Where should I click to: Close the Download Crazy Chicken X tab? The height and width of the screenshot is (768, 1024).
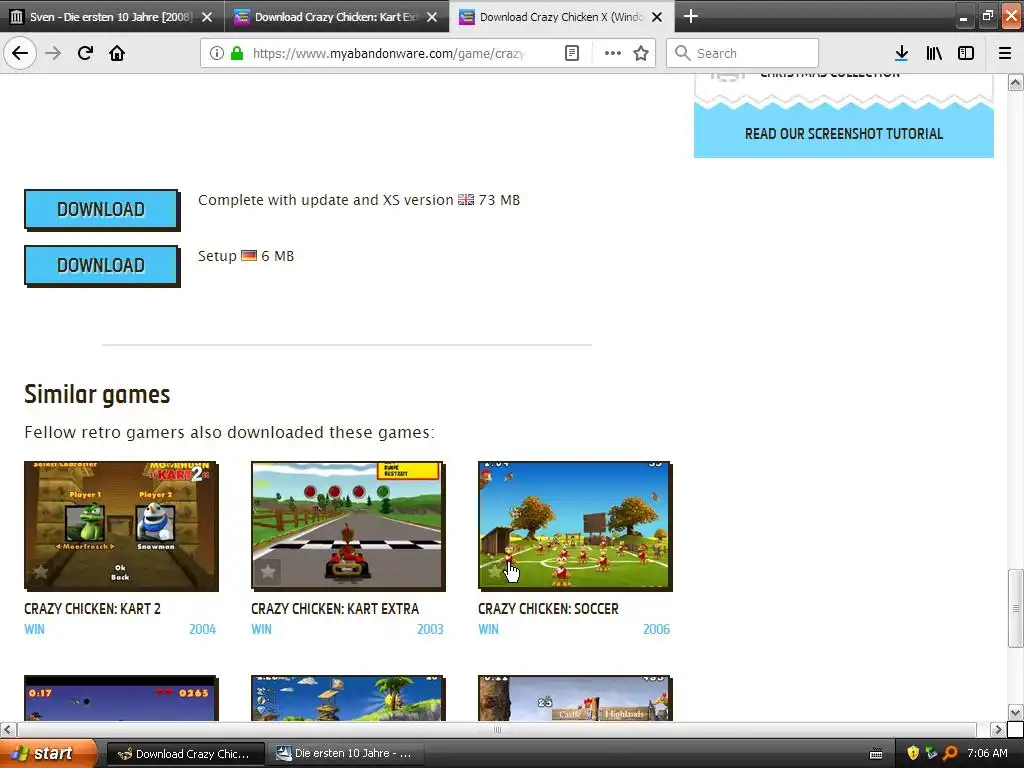click(657, 17)
